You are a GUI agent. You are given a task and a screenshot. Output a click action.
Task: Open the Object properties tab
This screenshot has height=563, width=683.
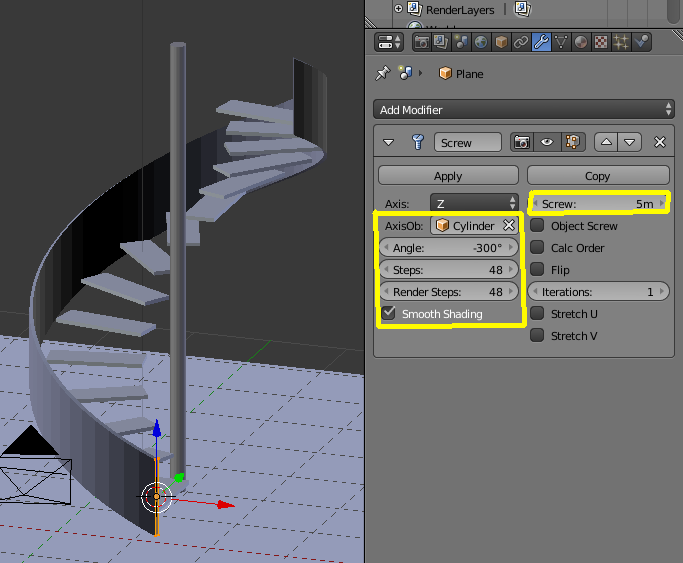[x=501, y=42]
